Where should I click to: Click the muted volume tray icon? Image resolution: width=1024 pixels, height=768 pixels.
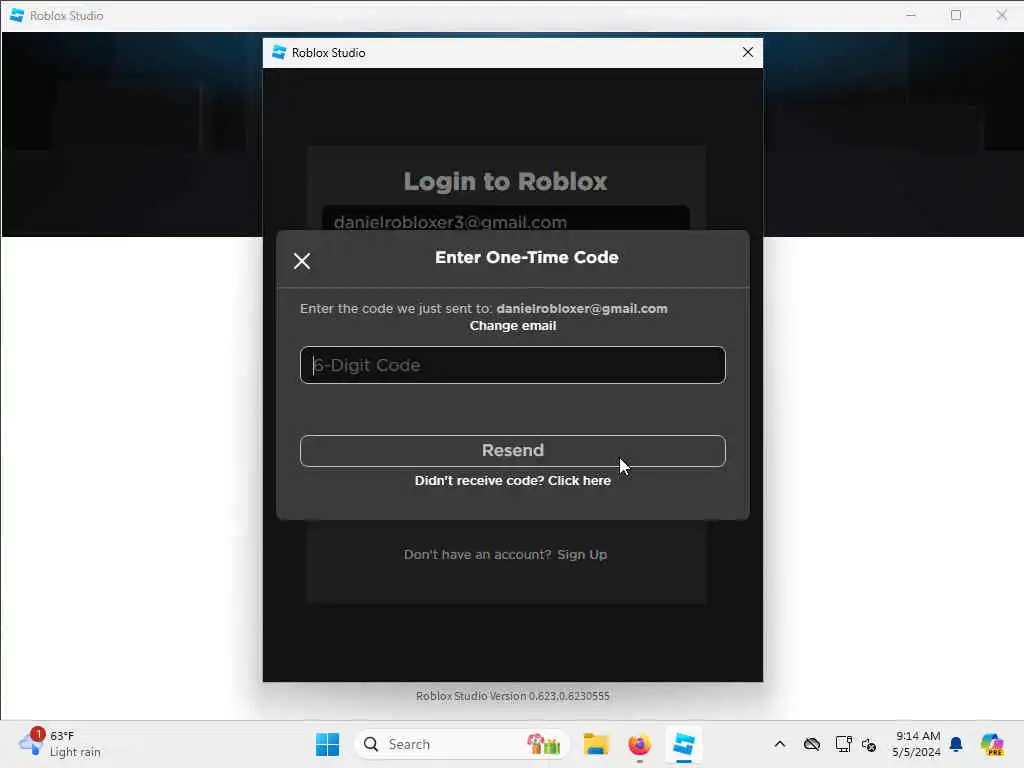click(x=869, y=745)
